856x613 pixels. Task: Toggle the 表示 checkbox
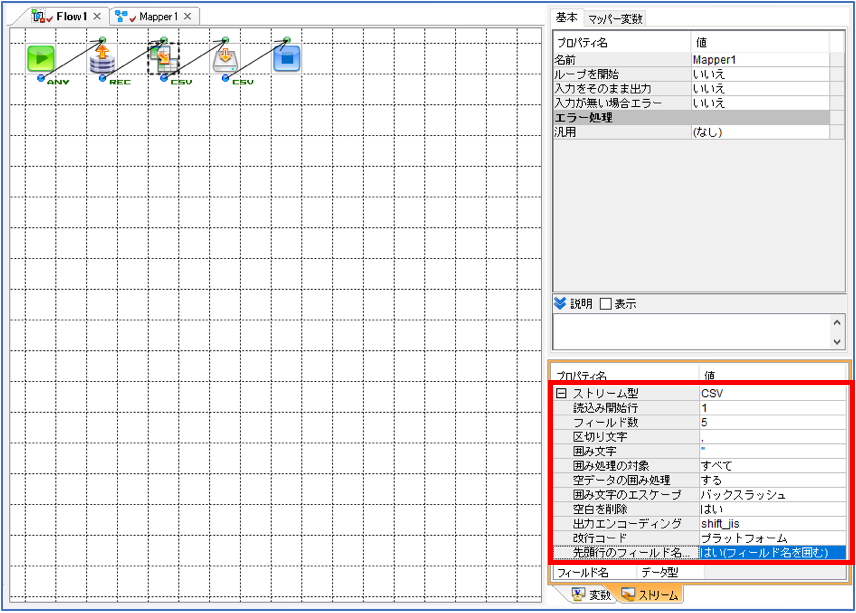[605, 304]
